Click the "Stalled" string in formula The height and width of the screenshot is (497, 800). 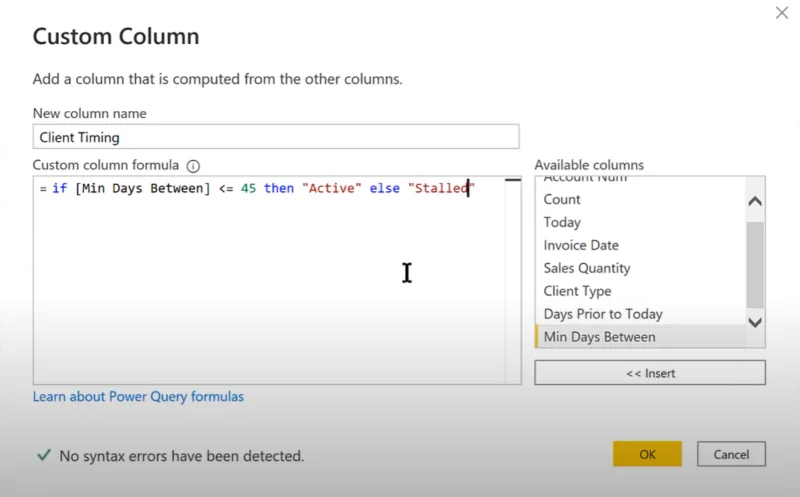[x=441, y=188]
